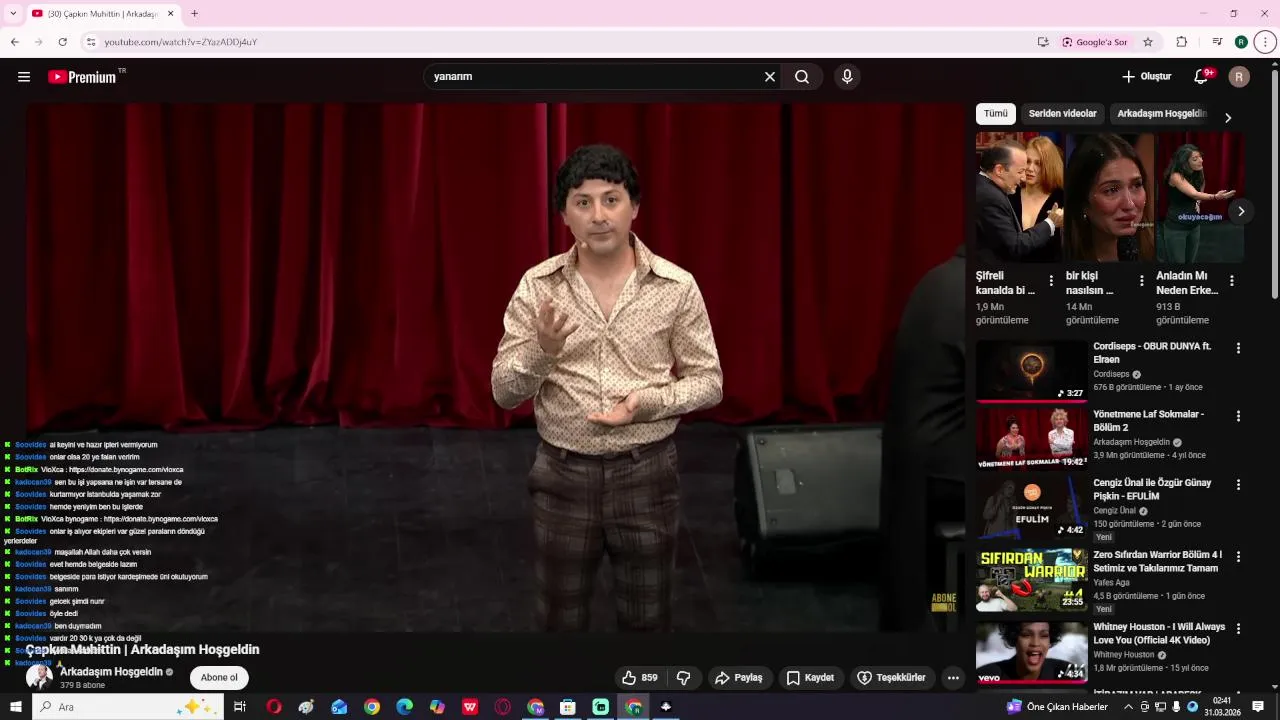Open Öne Çıkan Haberler taskbar widget
Screen dimensions: 1280x720
pos(1057,707)
